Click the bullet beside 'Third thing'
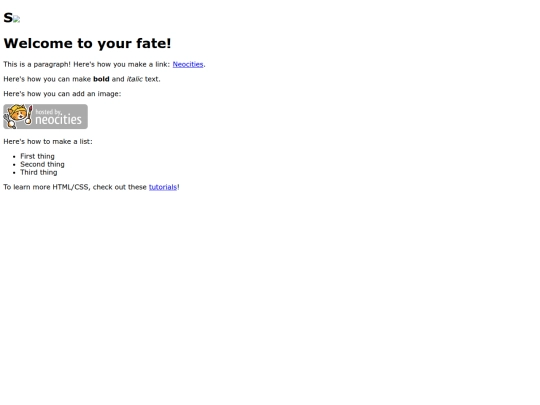Viewport: 540px width, 405px height. pyautogui.click(x=14, y=173)
